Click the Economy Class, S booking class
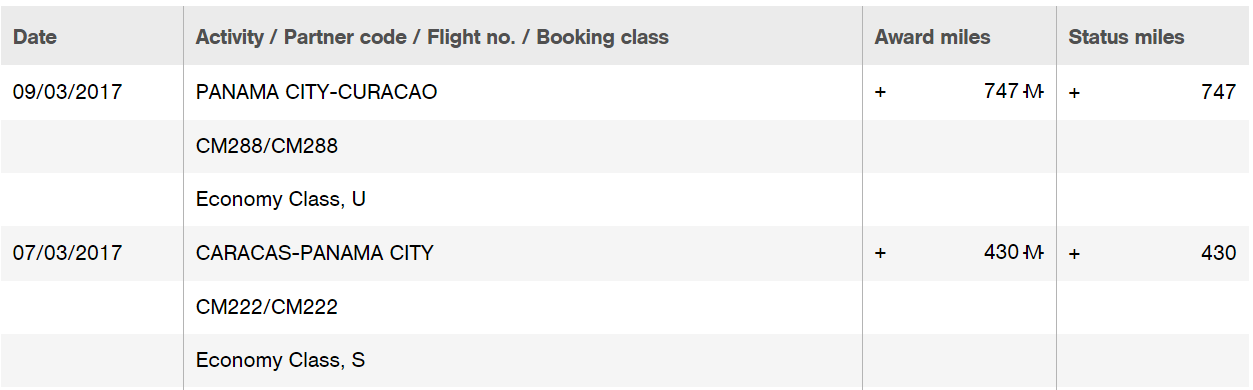 click(x=280, y=360)
